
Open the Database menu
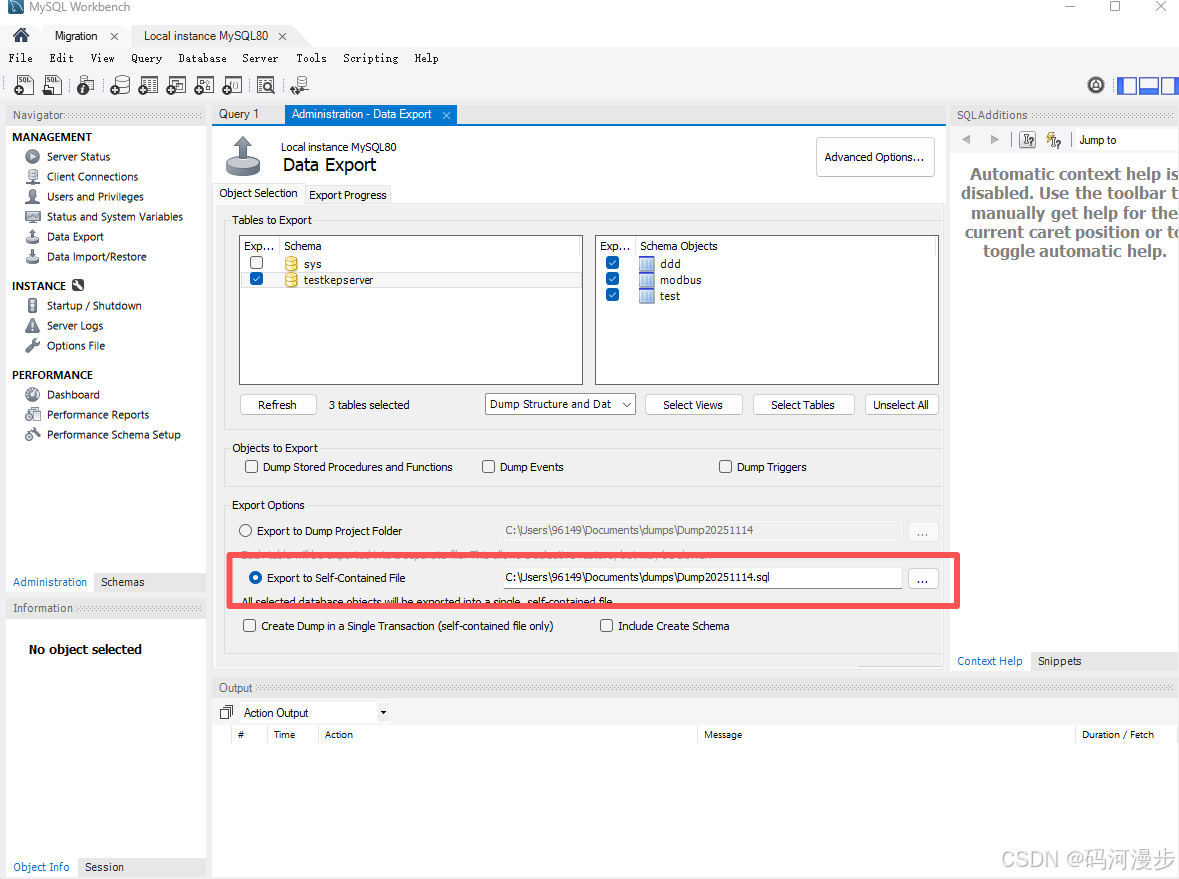click(202, 58)
